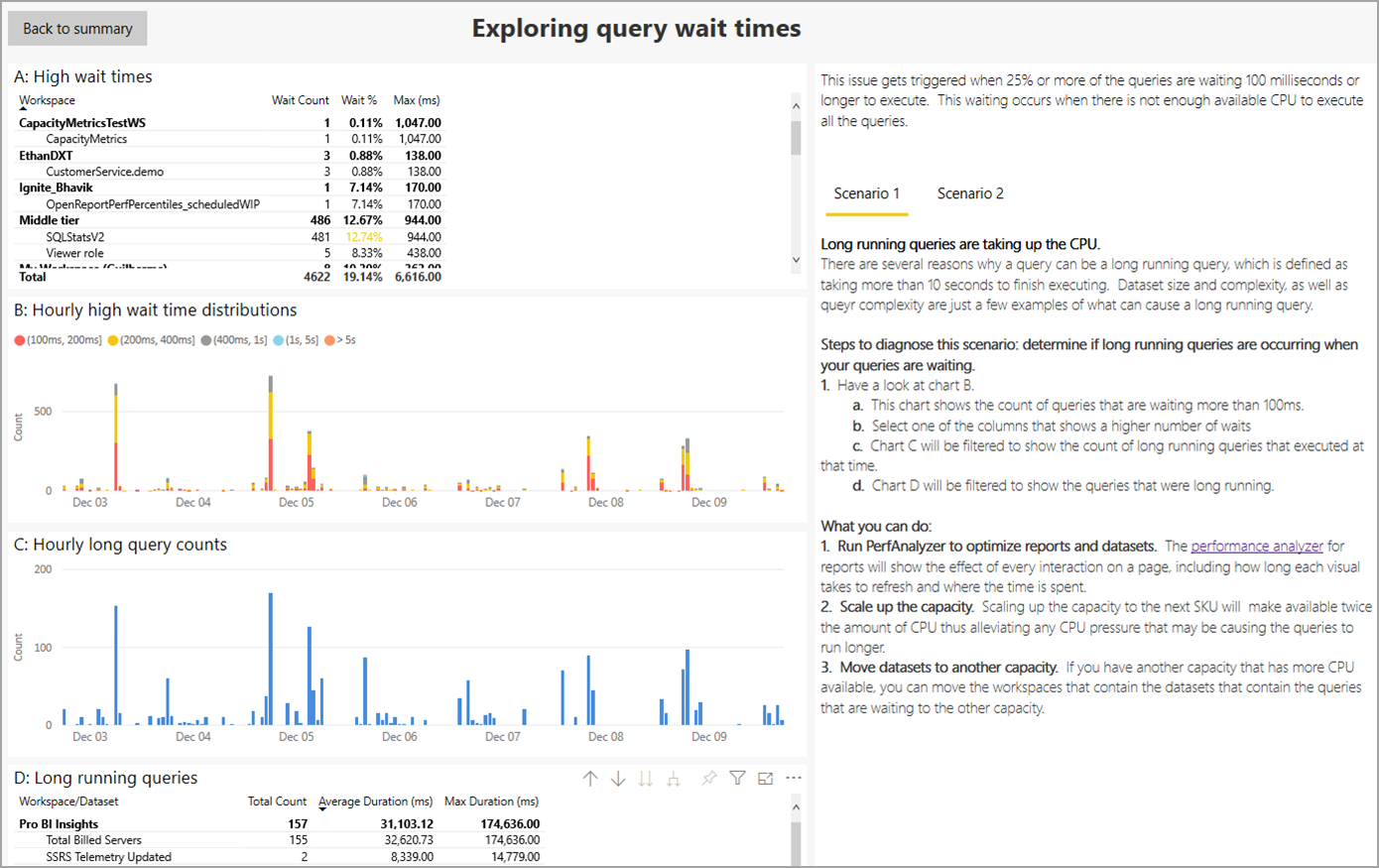The image size is (1379, 868).
Task: Open more options for Long running queries
Action: coord(792,778)
